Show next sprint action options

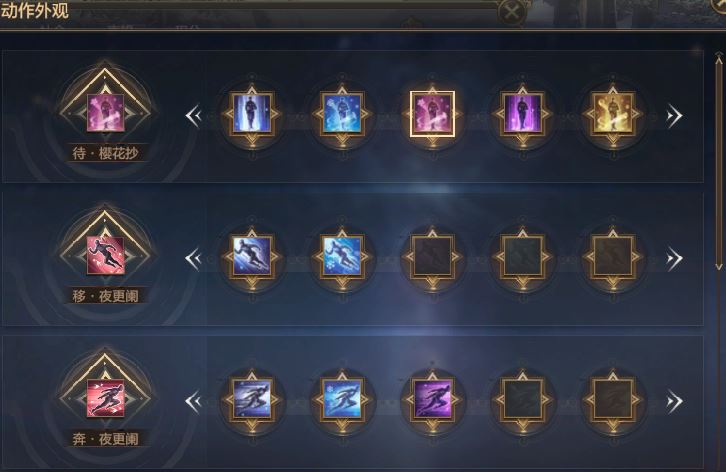pos(674,401)
